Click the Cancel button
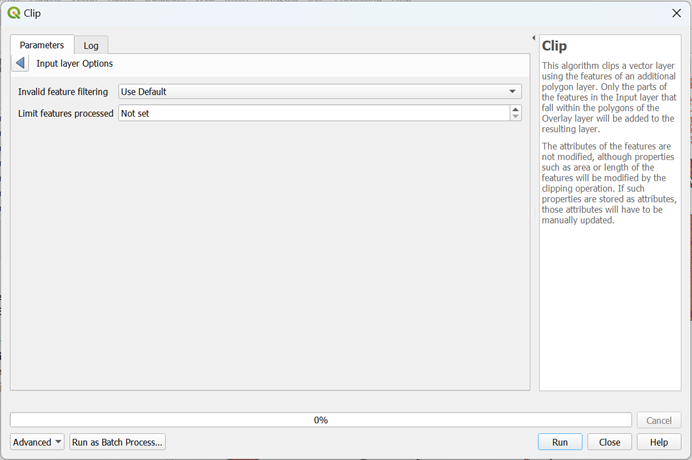This screenshot has height=460, width=692. pyautogui.click(x=659, y=421)
